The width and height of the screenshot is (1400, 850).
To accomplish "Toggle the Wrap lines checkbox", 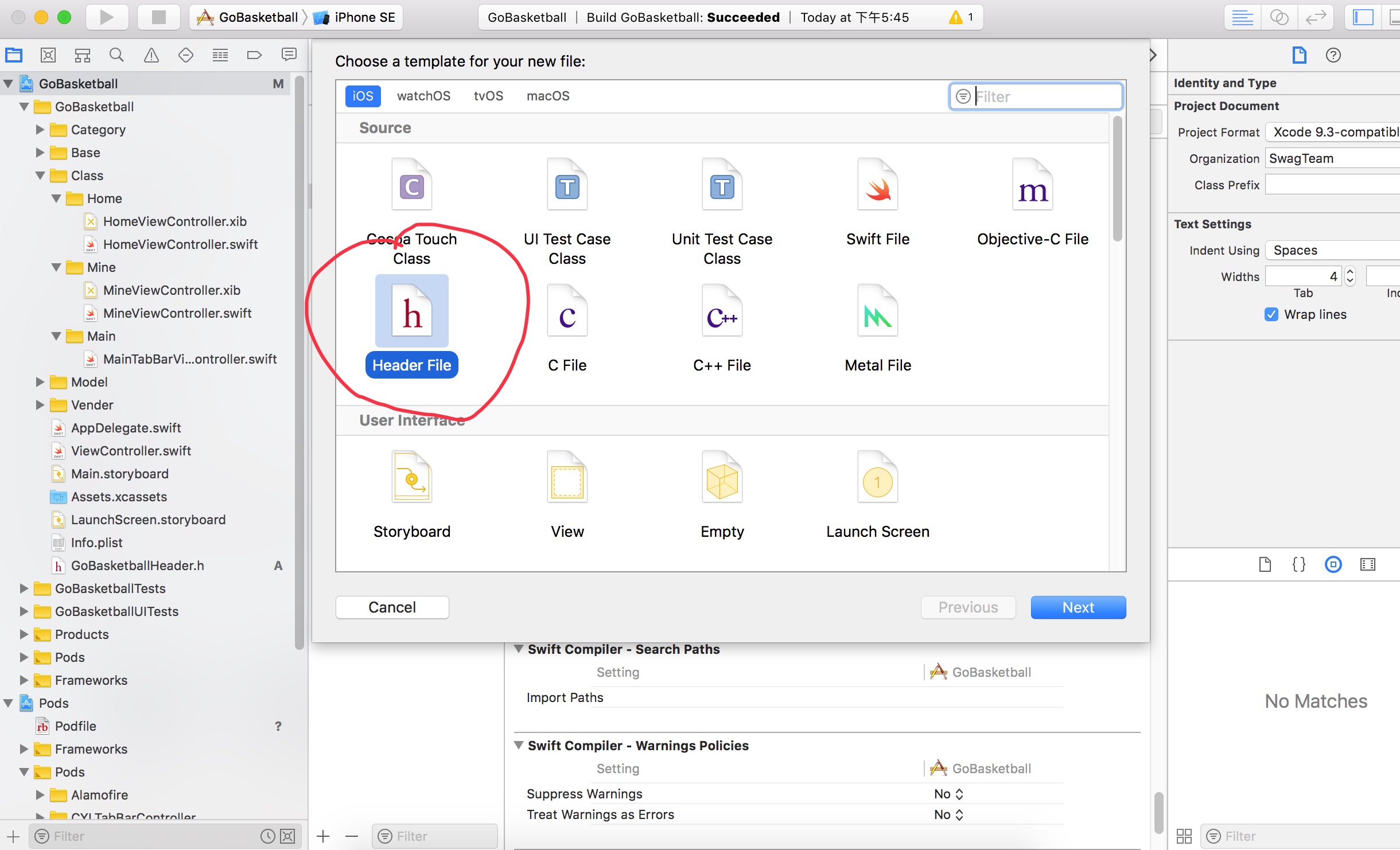I will (1271, 314).
